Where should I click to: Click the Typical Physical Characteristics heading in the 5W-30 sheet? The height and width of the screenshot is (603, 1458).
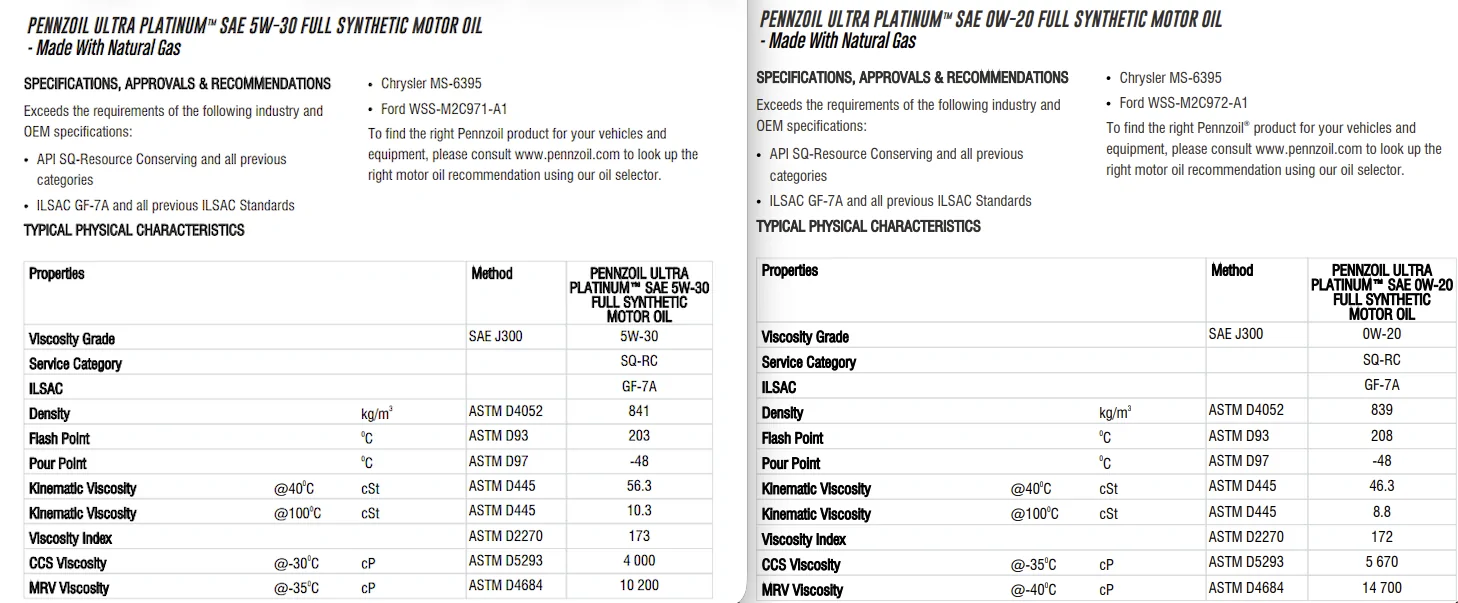coord(134,230)
